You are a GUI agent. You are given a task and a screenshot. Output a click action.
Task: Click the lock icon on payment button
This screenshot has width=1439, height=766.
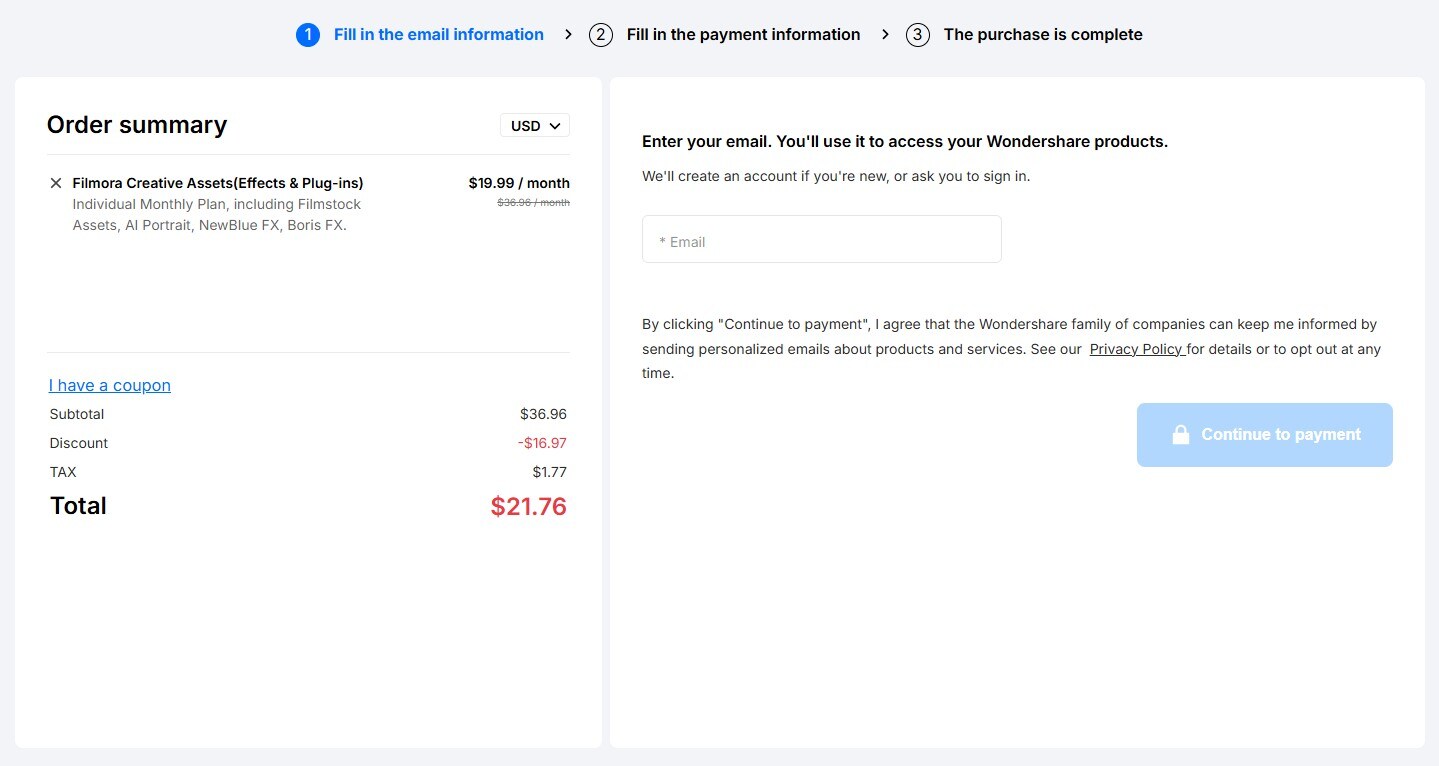click(1180, 435)
